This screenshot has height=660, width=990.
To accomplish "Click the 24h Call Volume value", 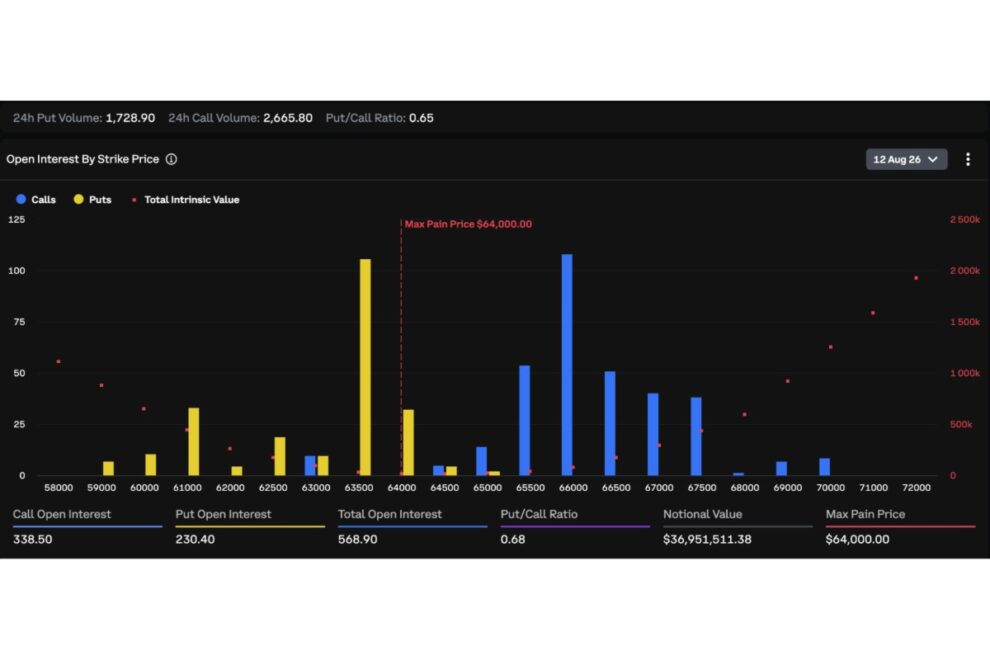I will [x=288, y=118].
